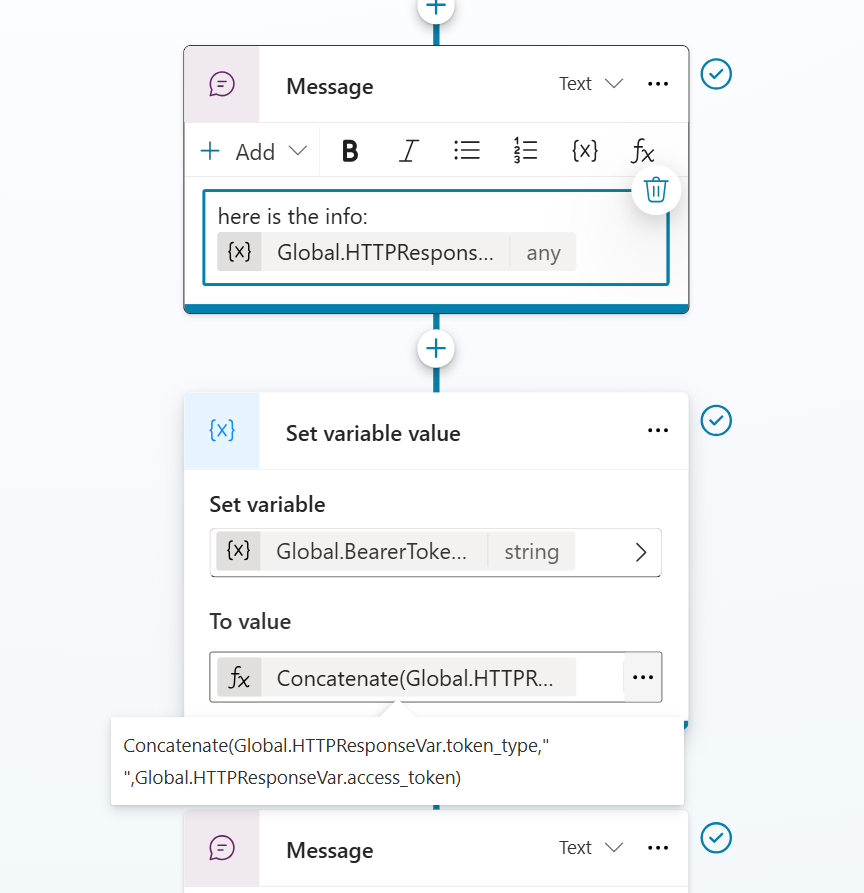Insert a numbered list in the message
864x893 pixels.
point(525,151)
